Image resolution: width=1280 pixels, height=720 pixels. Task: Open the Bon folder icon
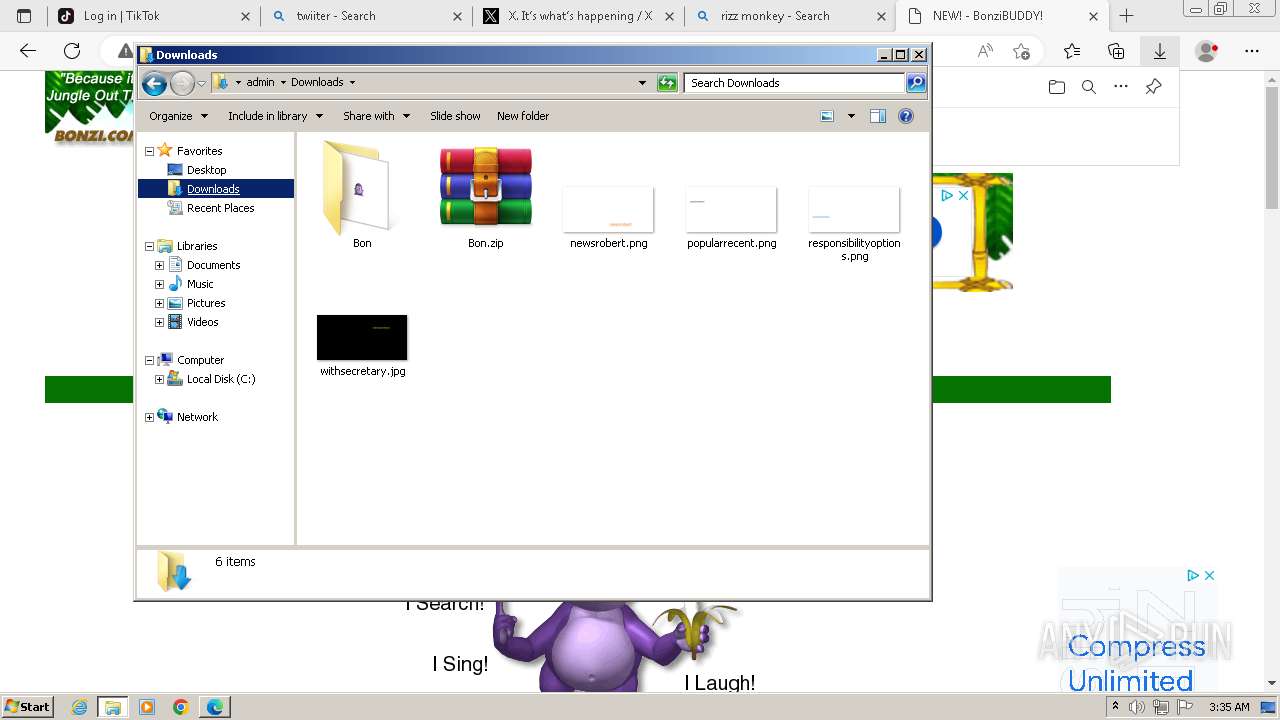click(x=361, y=190)
